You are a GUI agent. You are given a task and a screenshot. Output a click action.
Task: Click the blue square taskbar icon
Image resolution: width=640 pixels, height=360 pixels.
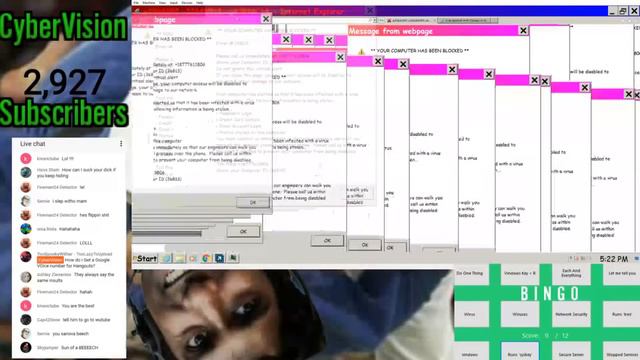(219, 258)
